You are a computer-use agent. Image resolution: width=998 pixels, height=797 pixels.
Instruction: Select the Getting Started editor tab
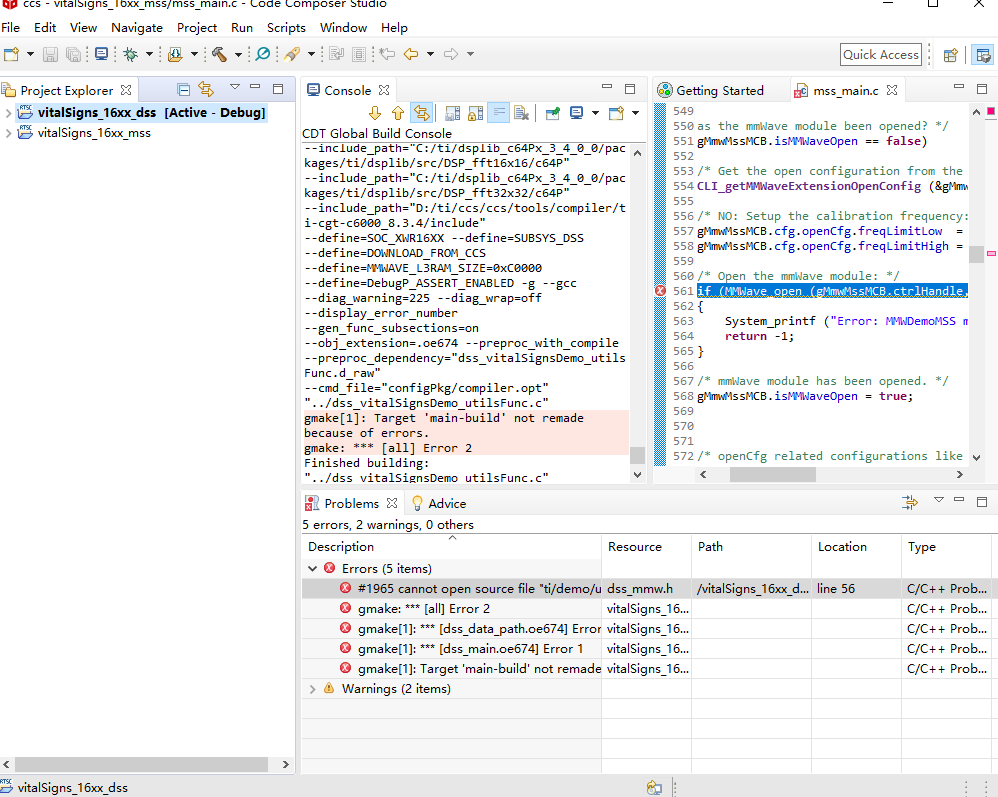[x=718, y=90]
